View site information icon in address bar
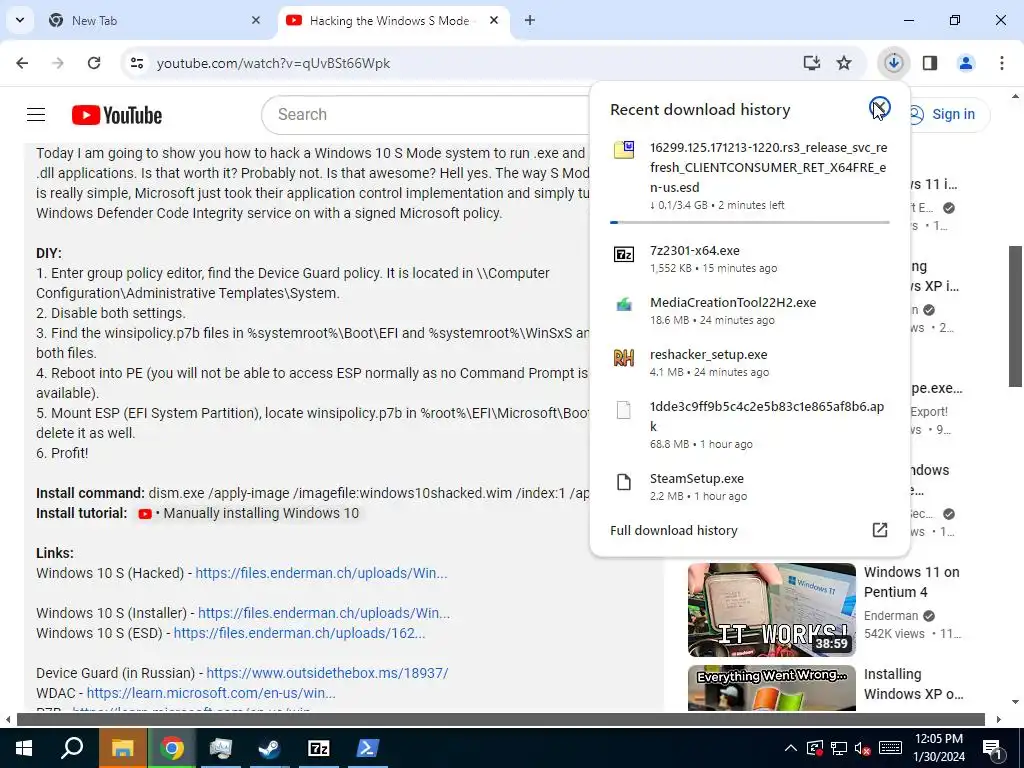The height and width of the screenshot is (768, 1024). coord(136,63)
